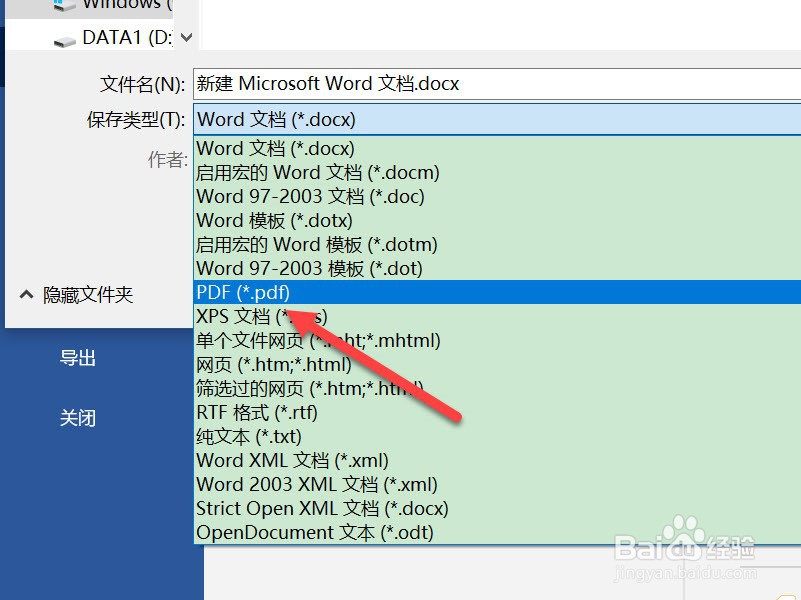Choose Word 模板 (*.dotx) format

[x=497, y=220]
